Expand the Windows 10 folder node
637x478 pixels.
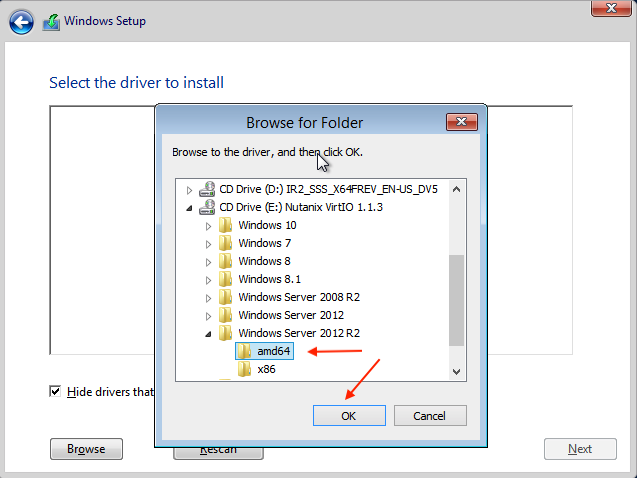tap(208, 226)
